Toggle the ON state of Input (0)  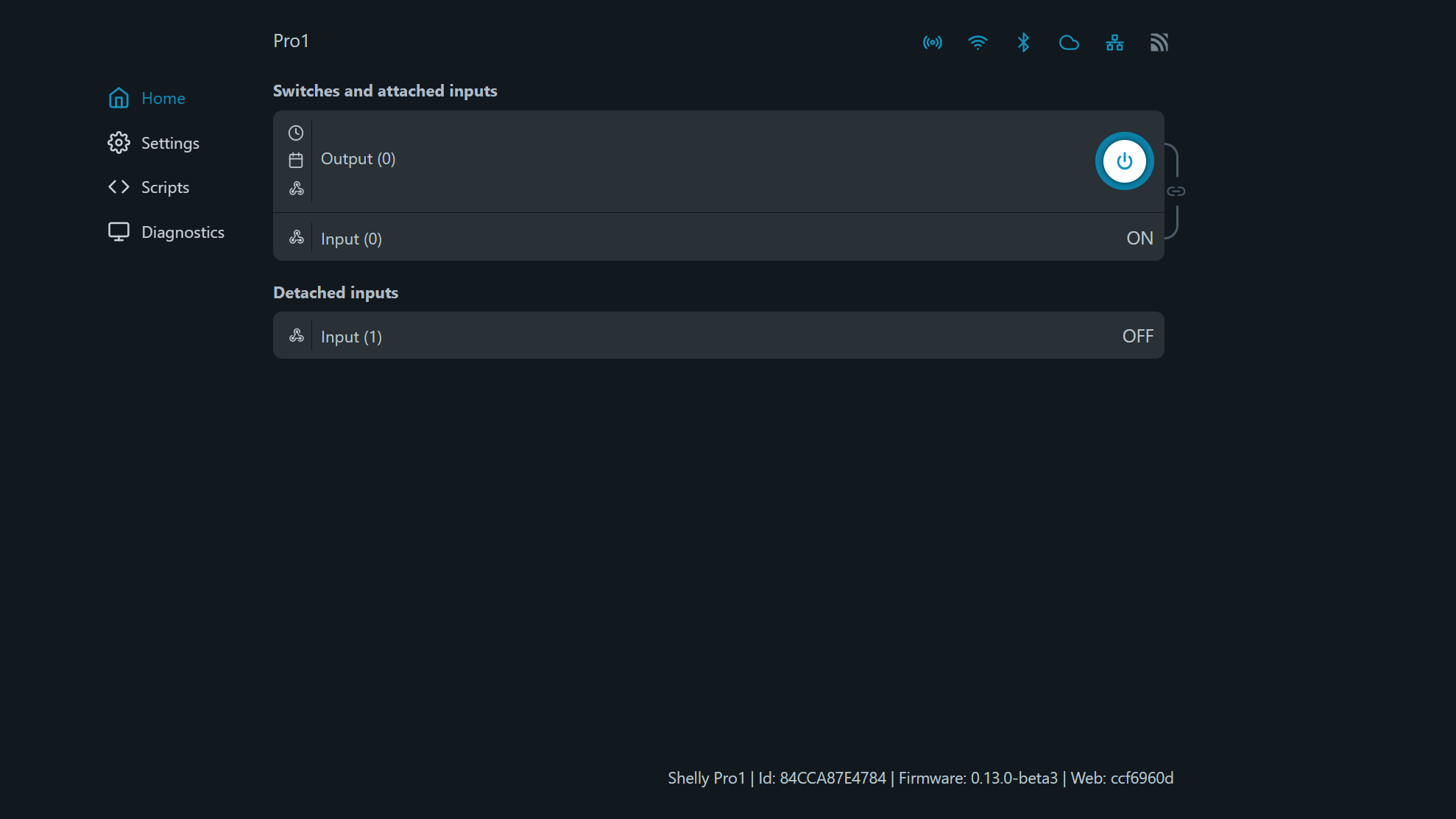(x=1139, y=237)
